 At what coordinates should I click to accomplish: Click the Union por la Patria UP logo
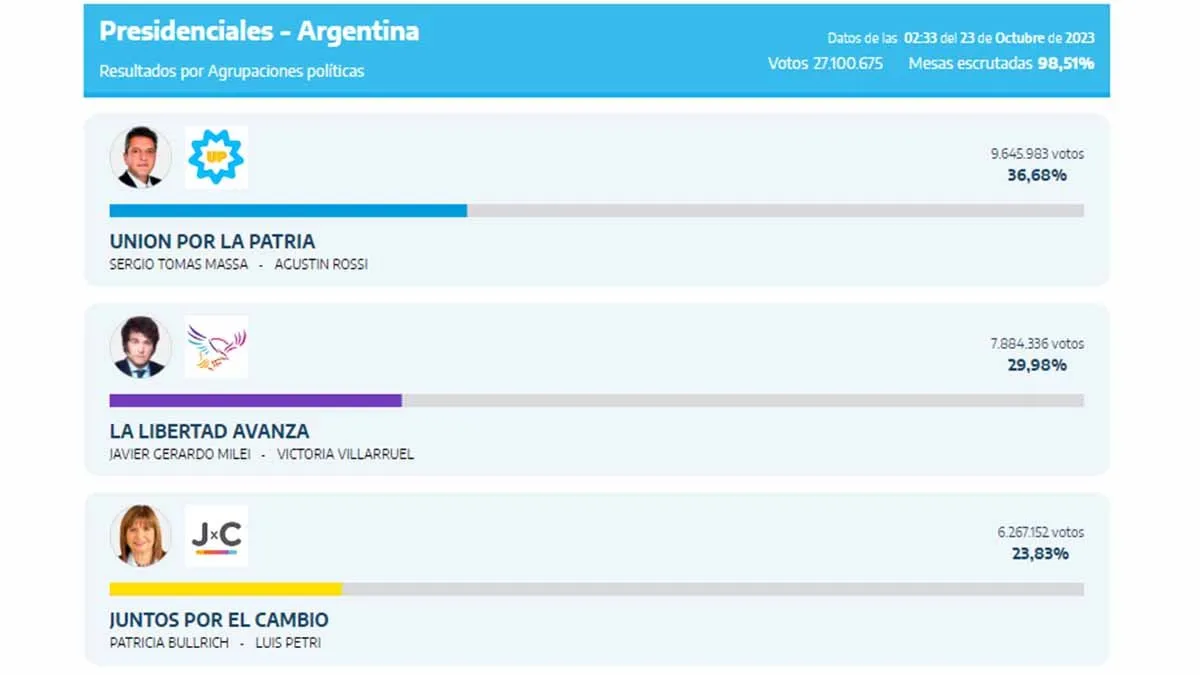[x=216, y=158]
